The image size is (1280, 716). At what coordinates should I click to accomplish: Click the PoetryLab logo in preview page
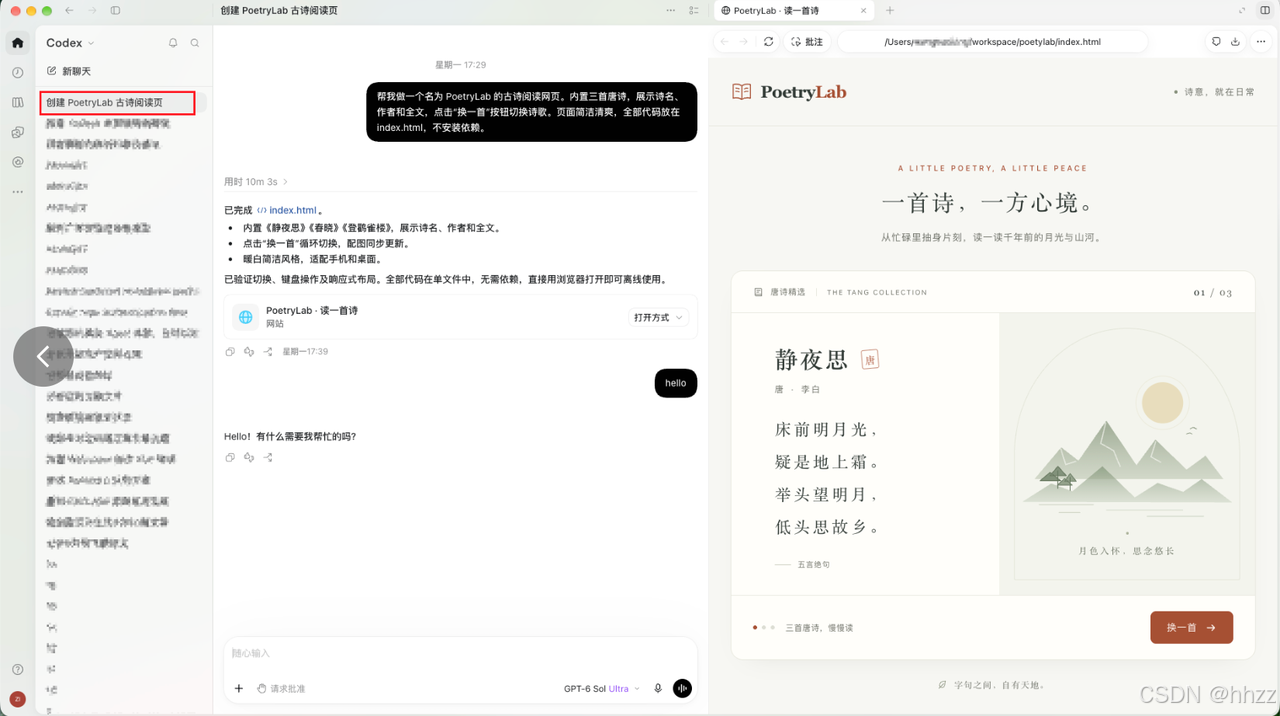click(789, 92)
